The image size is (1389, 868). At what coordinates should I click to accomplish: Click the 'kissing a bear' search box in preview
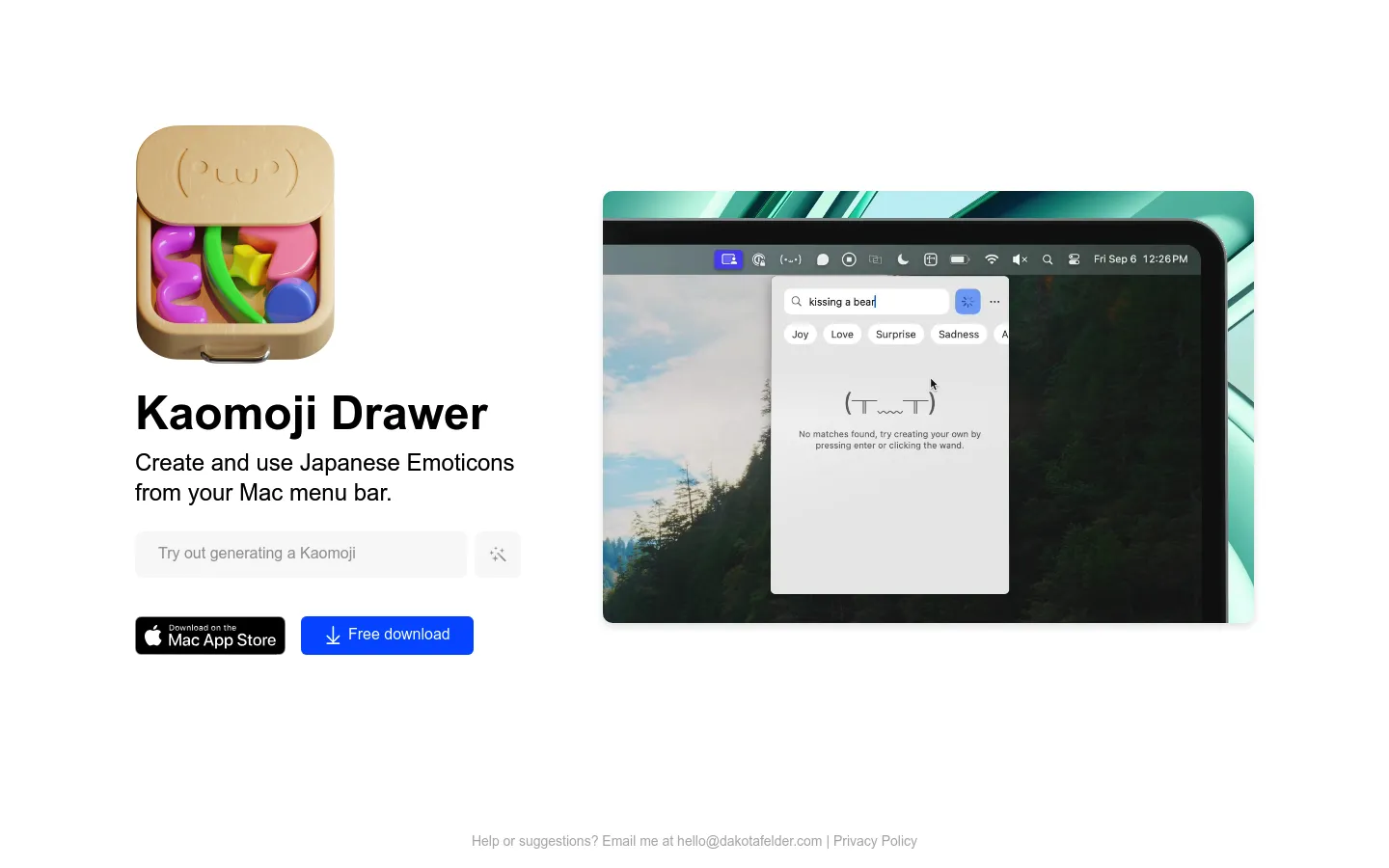pos(866,302)
